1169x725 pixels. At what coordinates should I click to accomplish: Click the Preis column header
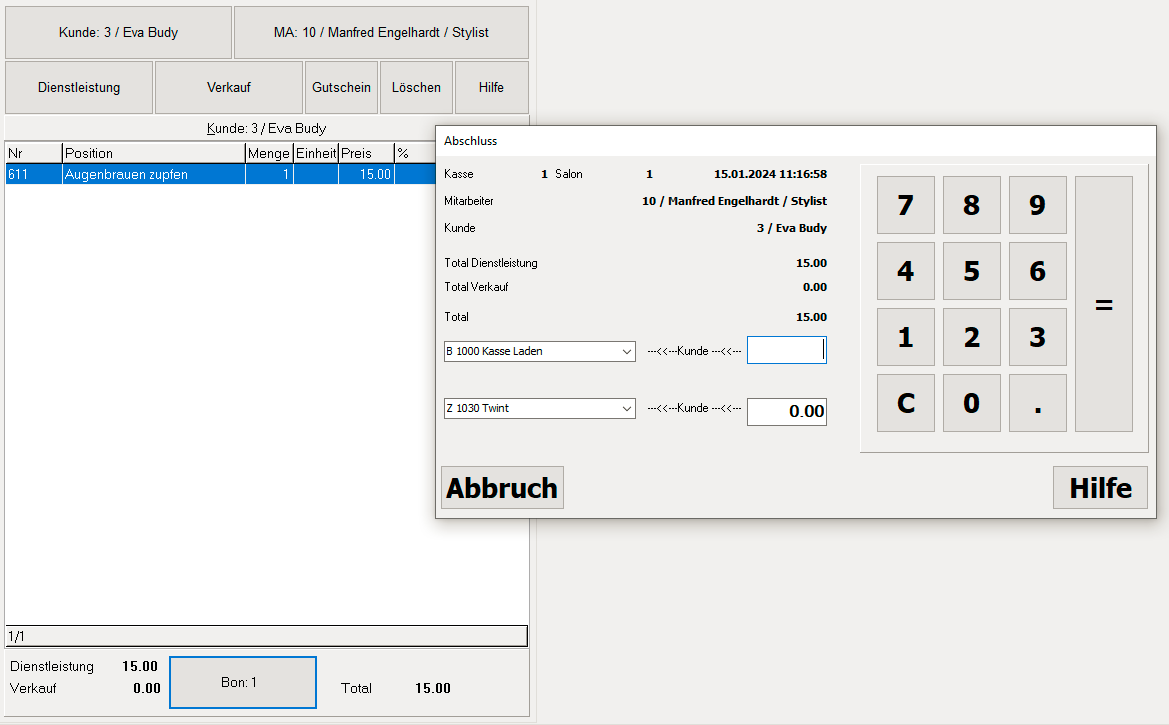pos(366,153)
